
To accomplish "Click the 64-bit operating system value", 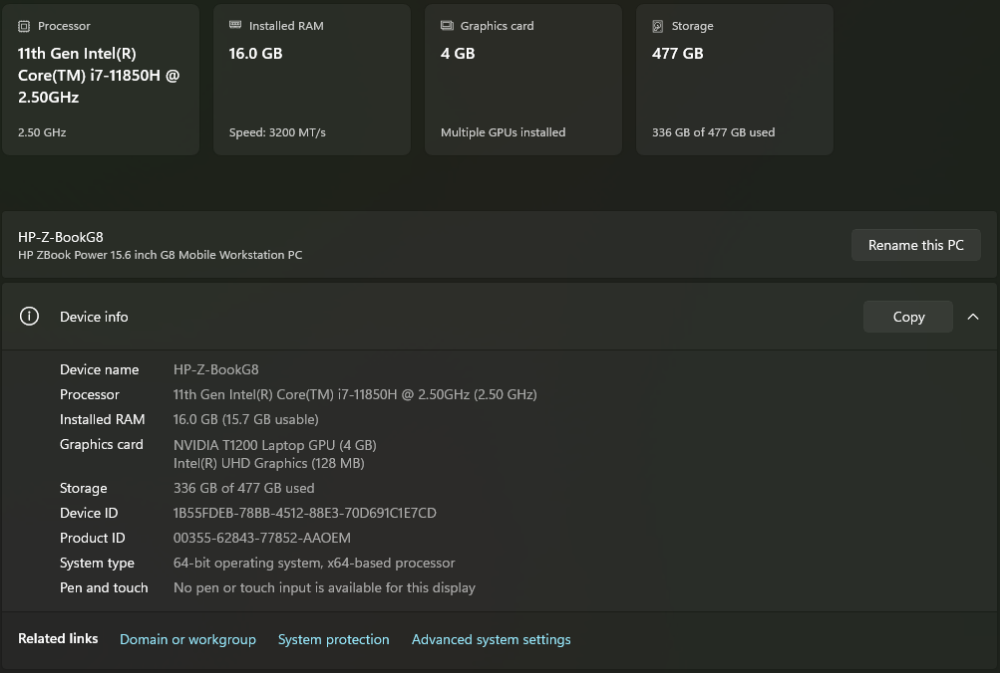I will [314, 563].
